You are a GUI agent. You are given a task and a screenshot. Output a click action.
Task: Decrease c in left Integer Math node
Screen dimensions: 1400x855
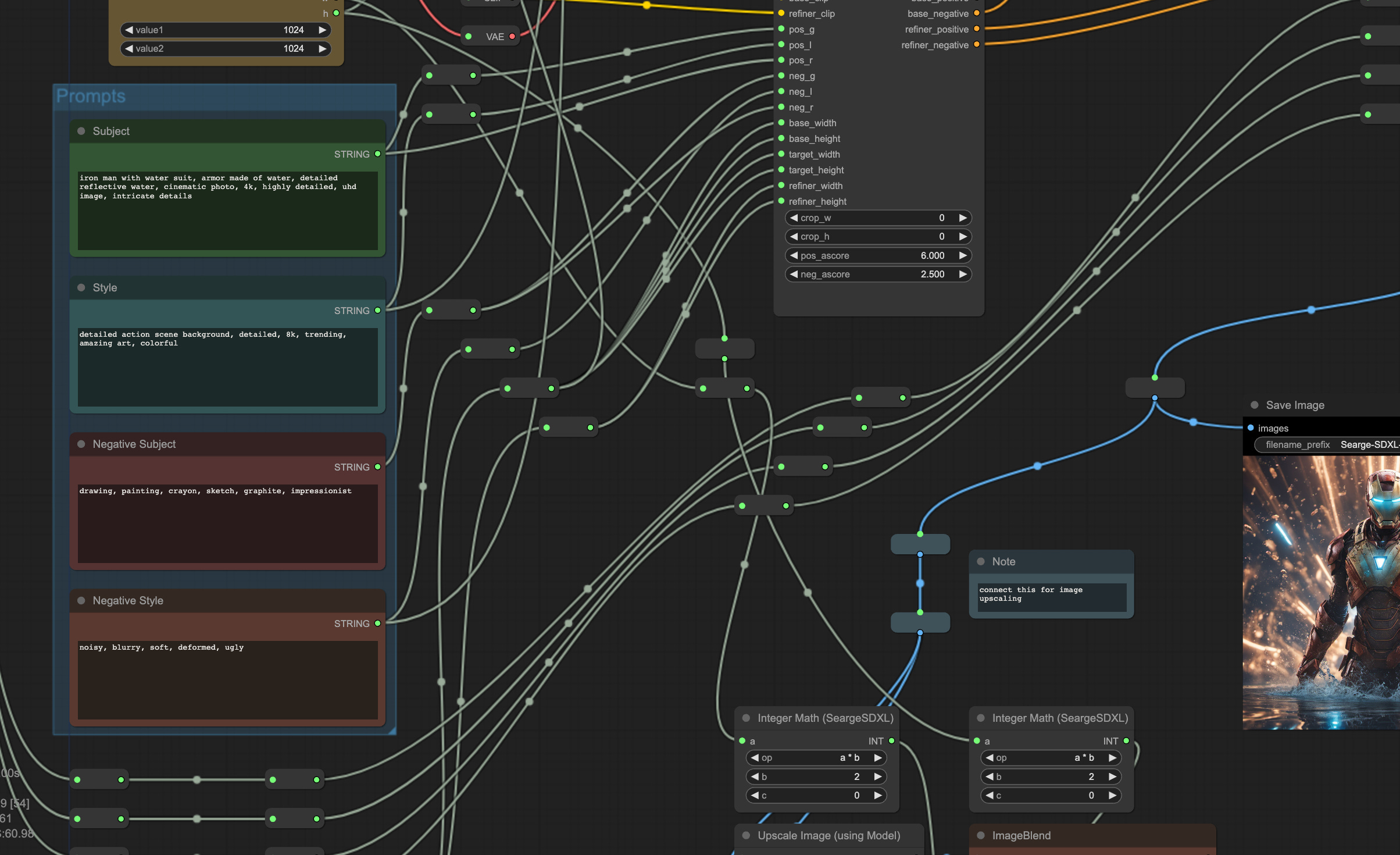pos(755,795)
